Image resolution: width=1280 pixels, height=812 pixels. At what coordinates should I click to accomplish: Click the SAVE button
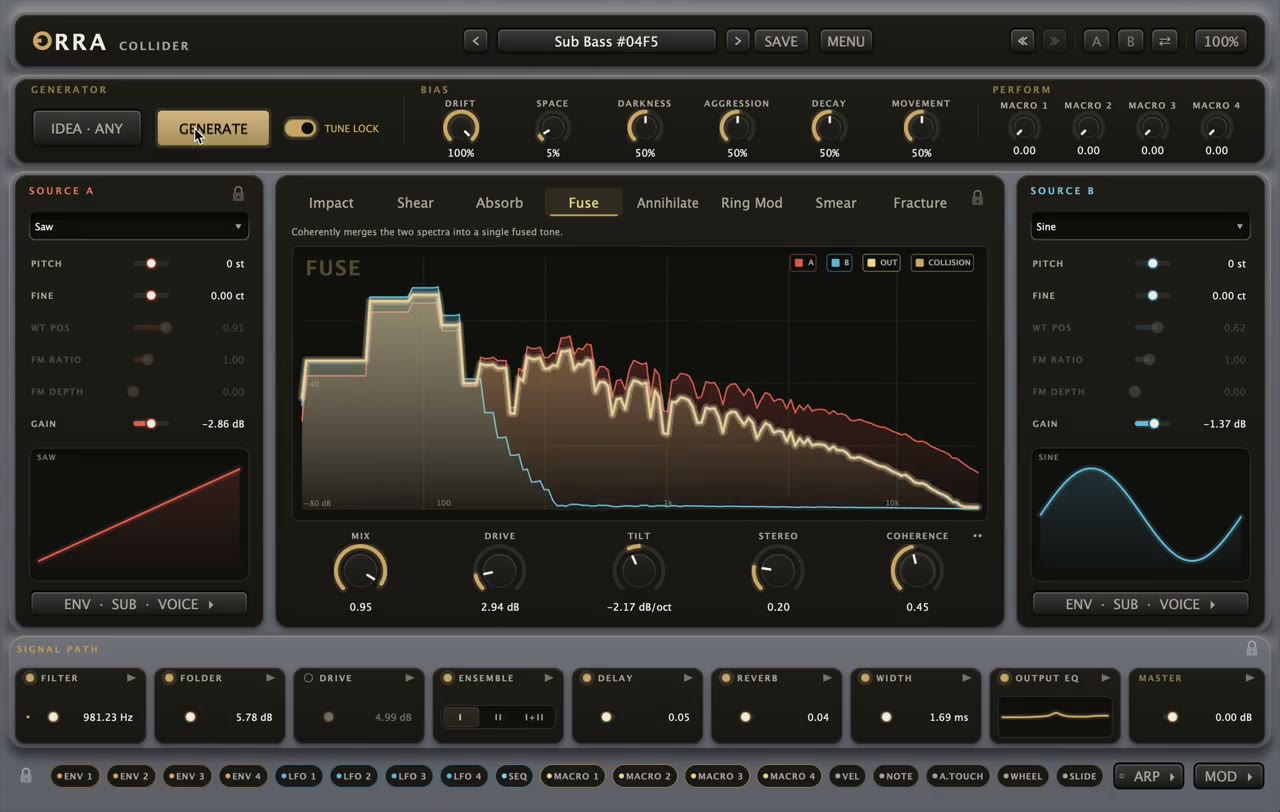tap(781, 41)
